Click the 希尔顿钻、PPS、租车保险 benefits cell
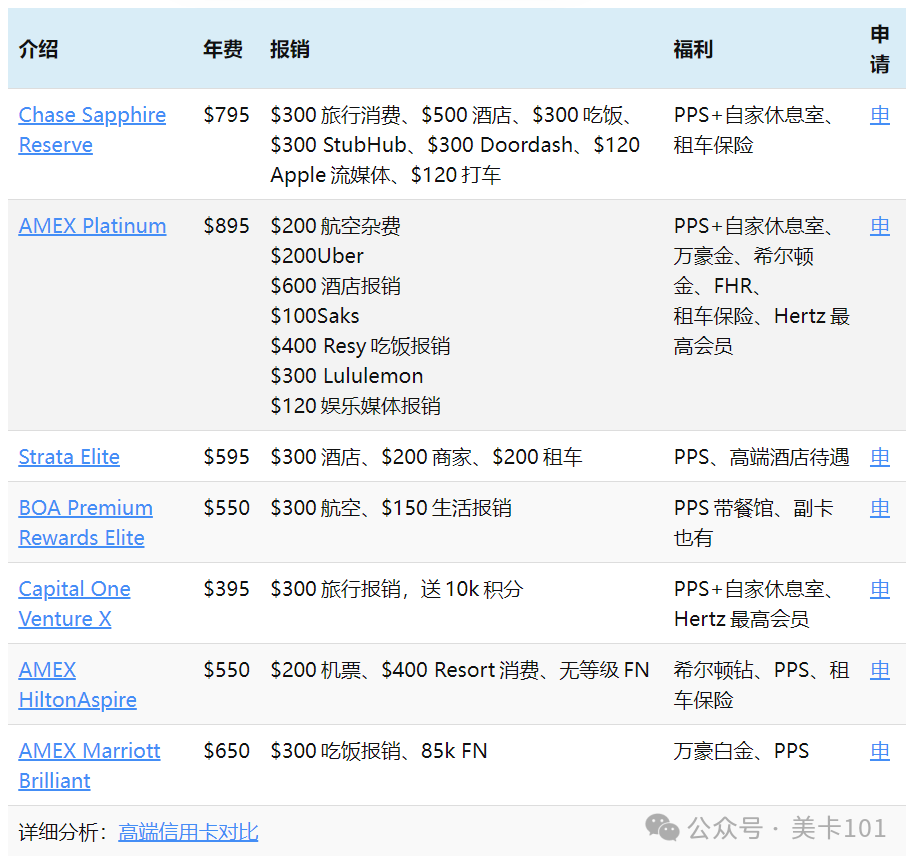 point(761,685)
